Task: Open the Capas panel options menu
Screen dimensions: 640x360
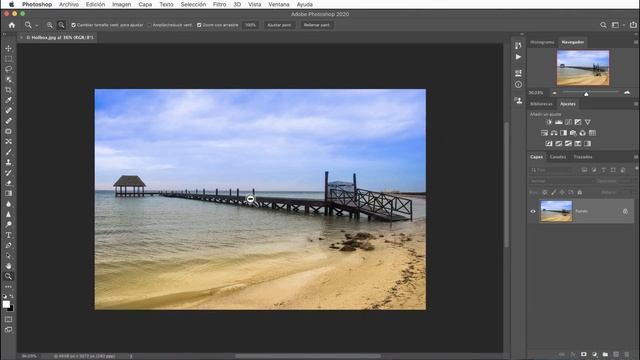Action: click(636, 157)
